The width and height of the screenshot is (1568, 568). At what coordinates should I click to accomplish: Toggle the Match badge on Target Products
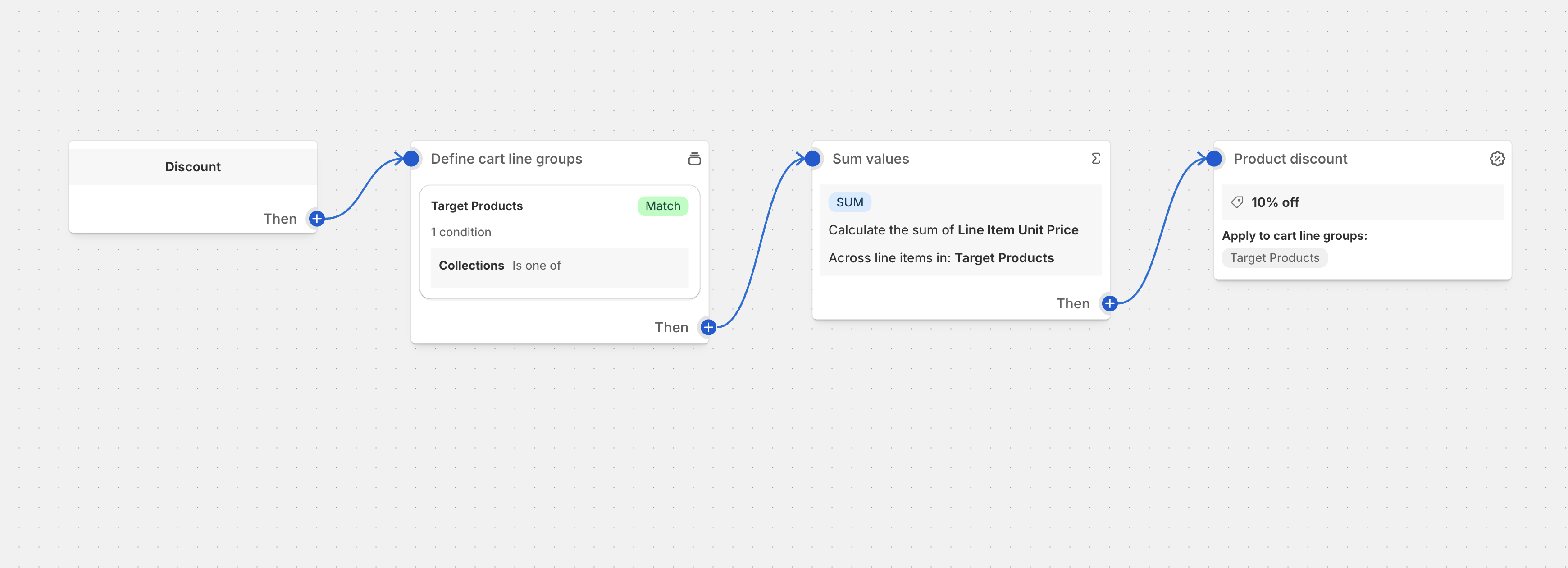tap(662, 206)
